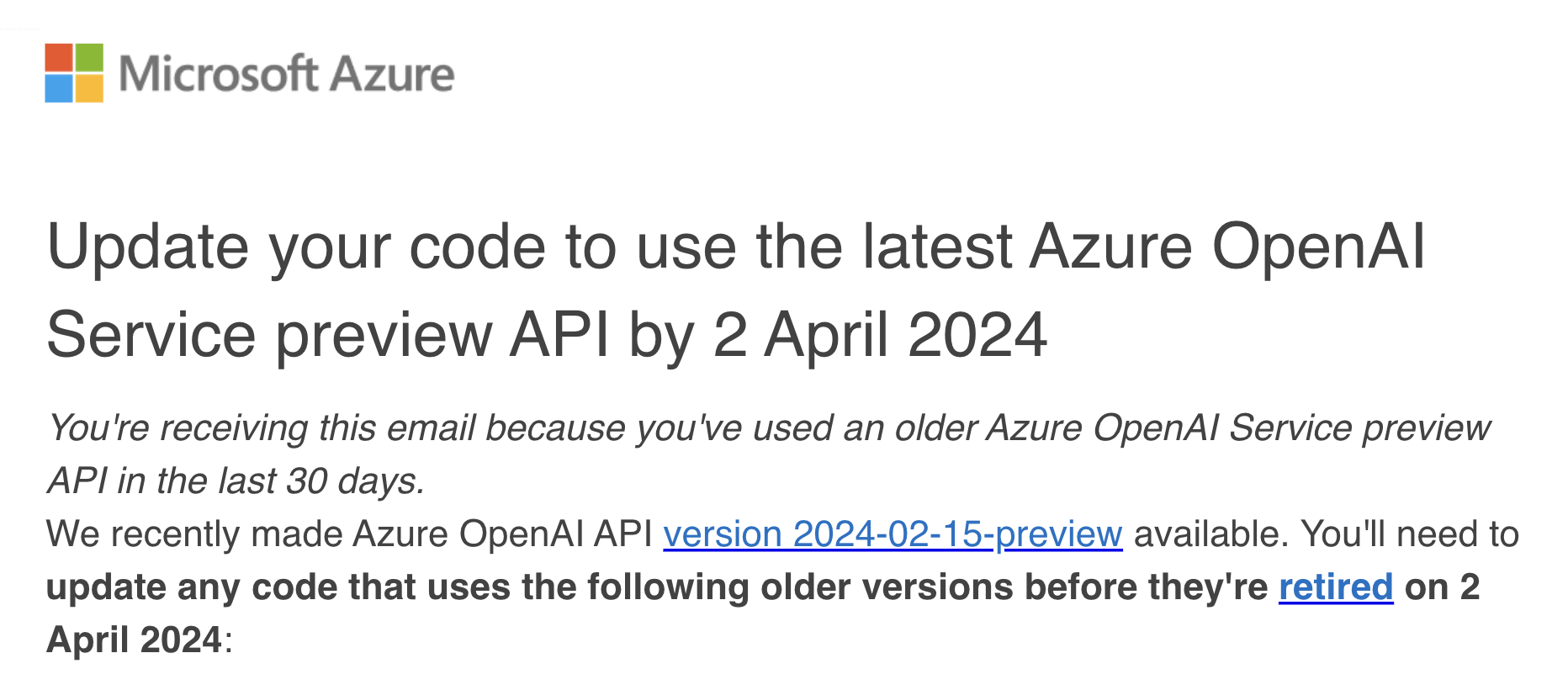Click the yellow square in the Microsoft logo
Screen dimensions: 1568x685
point(89,88)
